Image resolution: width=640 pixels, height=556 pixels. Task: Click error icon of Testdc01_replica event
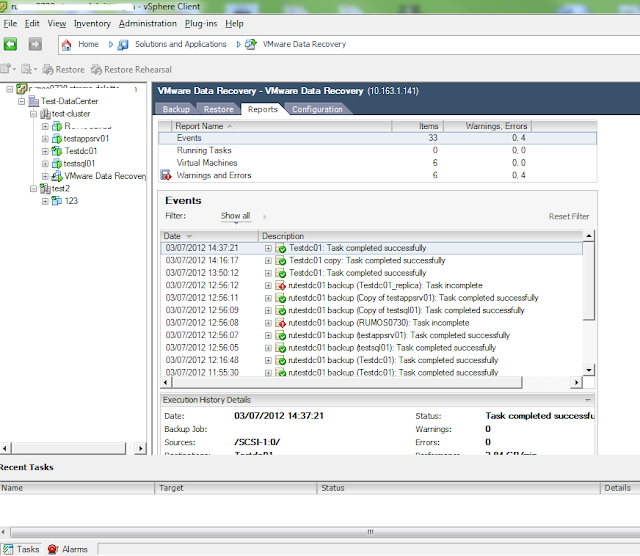click(x=281, y=285)
